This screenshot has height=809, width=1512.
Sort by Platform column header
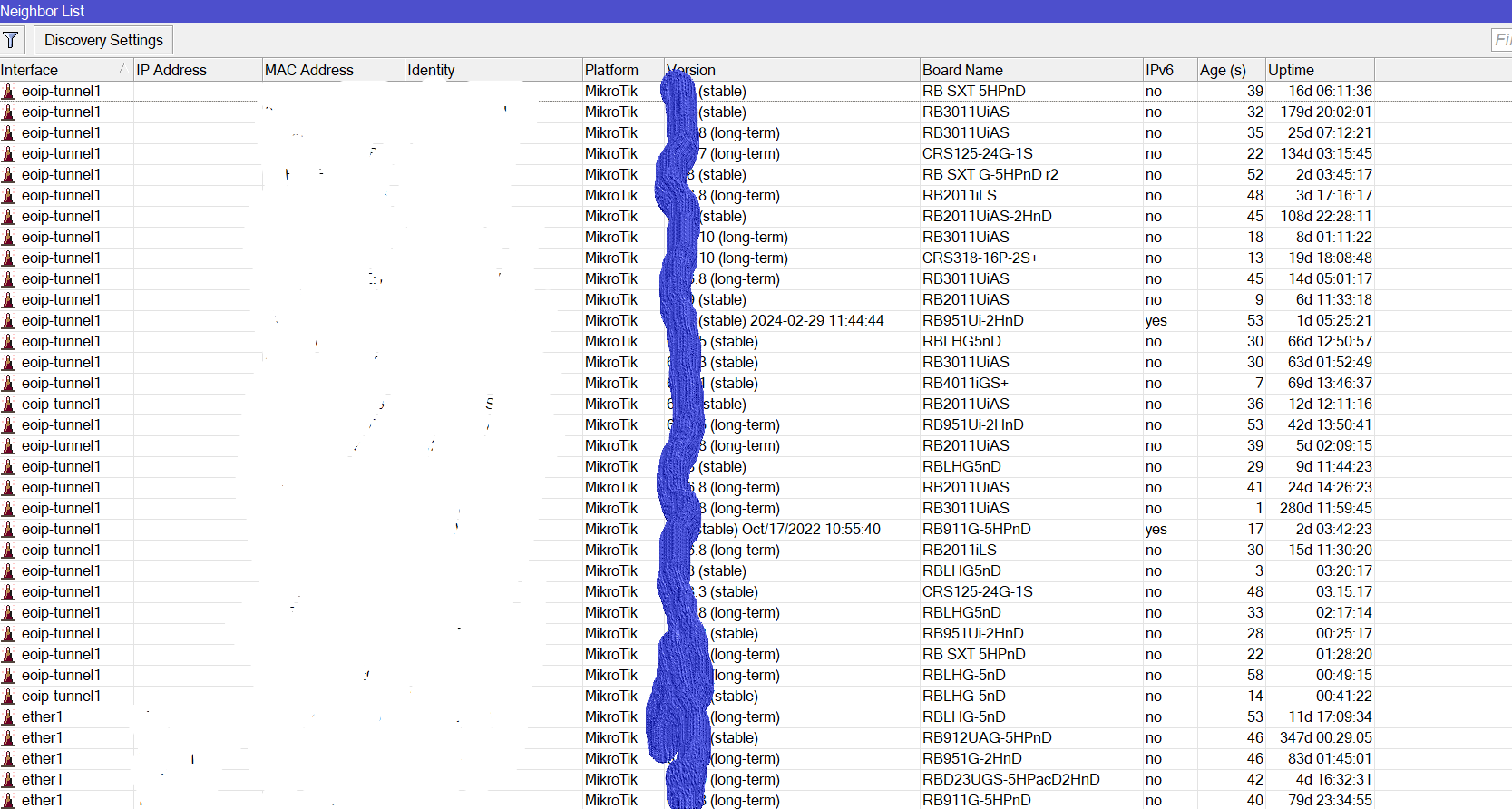pos(623,70)
